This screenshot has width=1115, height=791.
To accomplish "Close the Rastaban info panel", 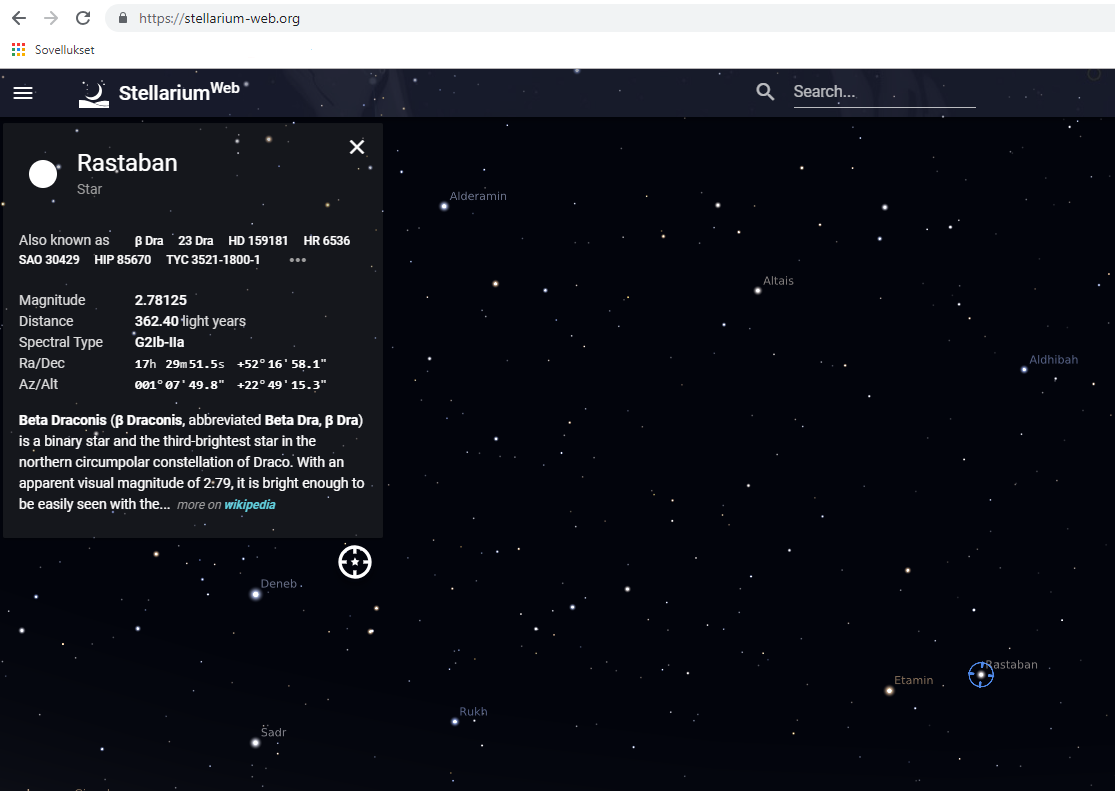I will [357, 148].
